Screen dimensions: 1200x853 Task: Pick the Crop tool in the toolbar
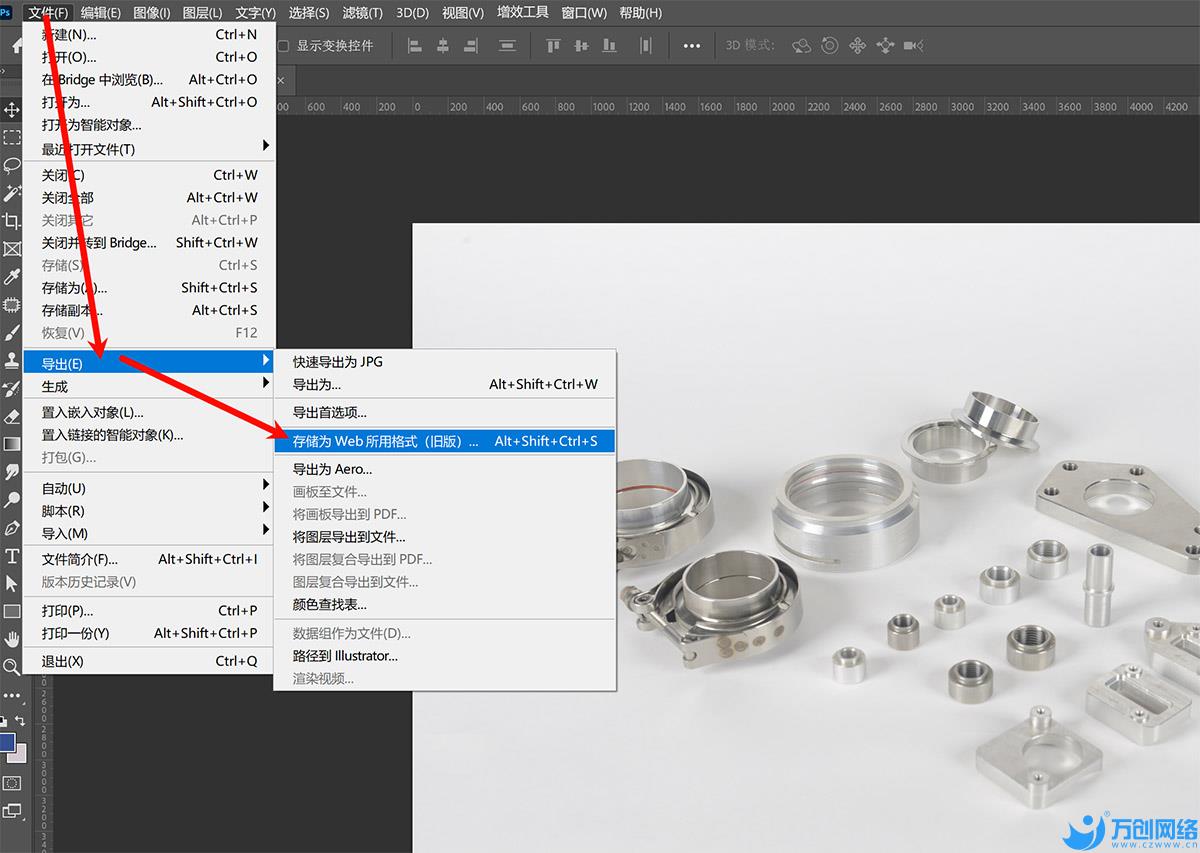(12, 221)
